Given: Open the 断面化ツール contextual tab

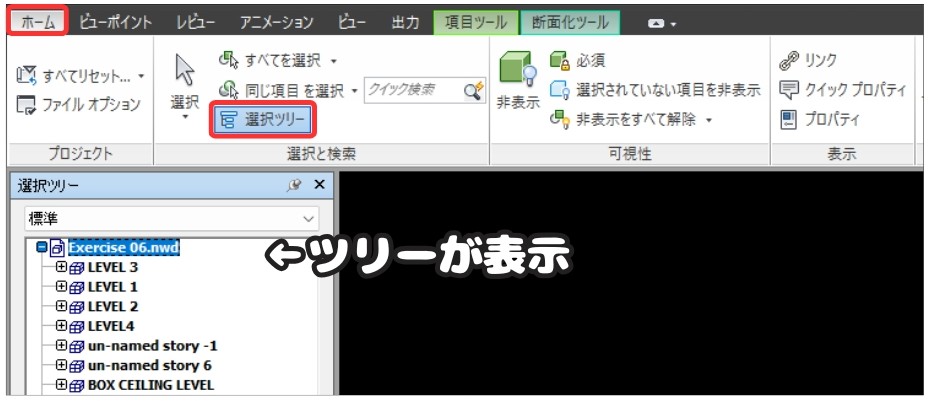Looking at the screenshot, I should point(570,23).
